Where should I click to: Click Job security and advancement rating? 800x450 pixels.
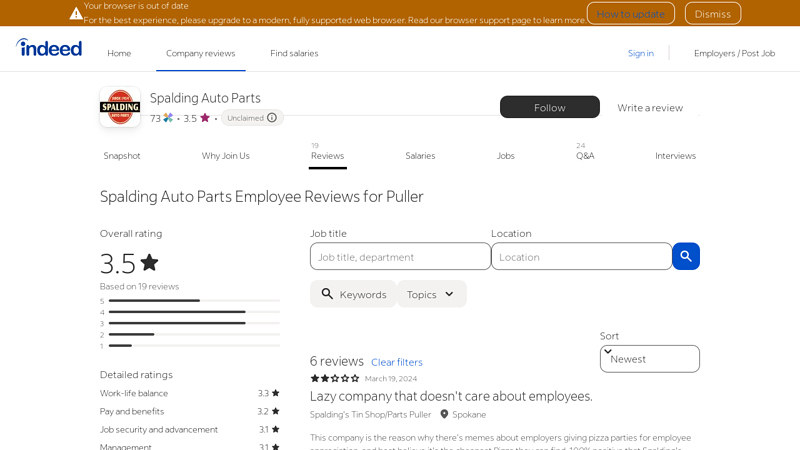190,430
